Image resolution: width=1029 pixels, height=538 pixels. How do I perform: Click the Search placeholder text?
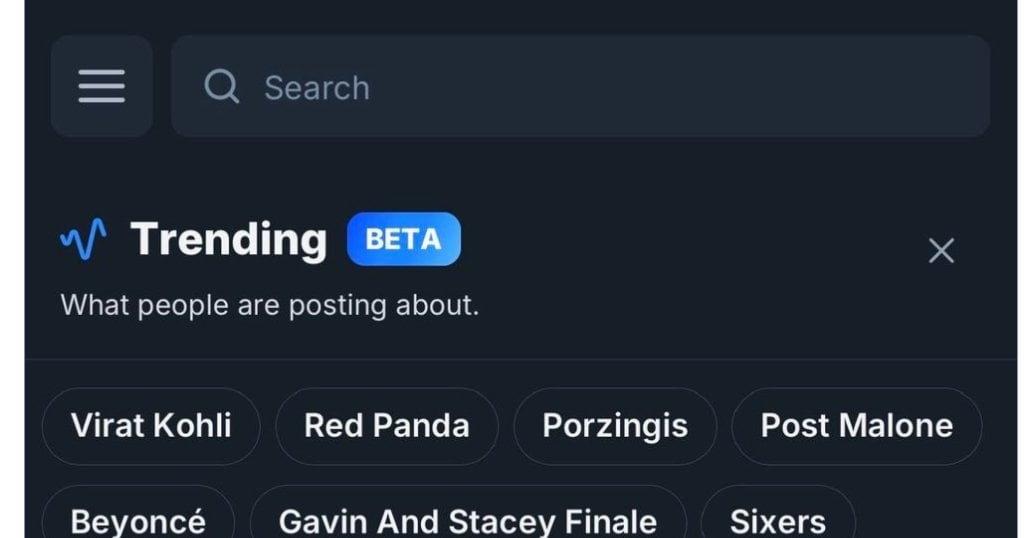[317, 87]
